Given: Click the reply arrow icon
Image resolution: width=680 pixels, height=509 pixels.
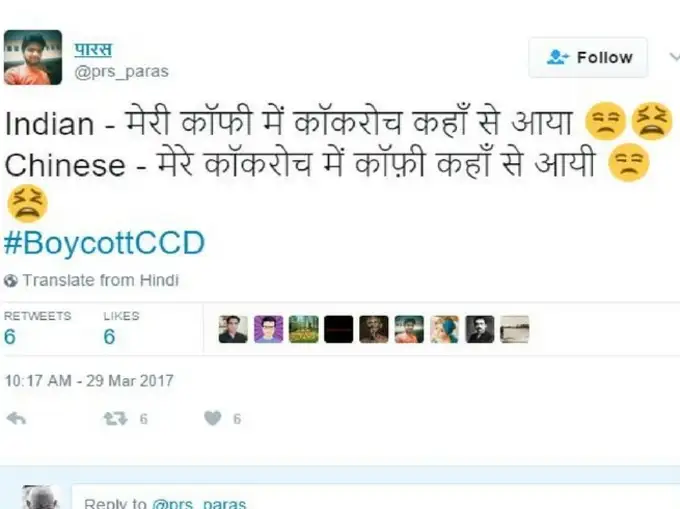Looking at the screenshot, I should (16, 419).
